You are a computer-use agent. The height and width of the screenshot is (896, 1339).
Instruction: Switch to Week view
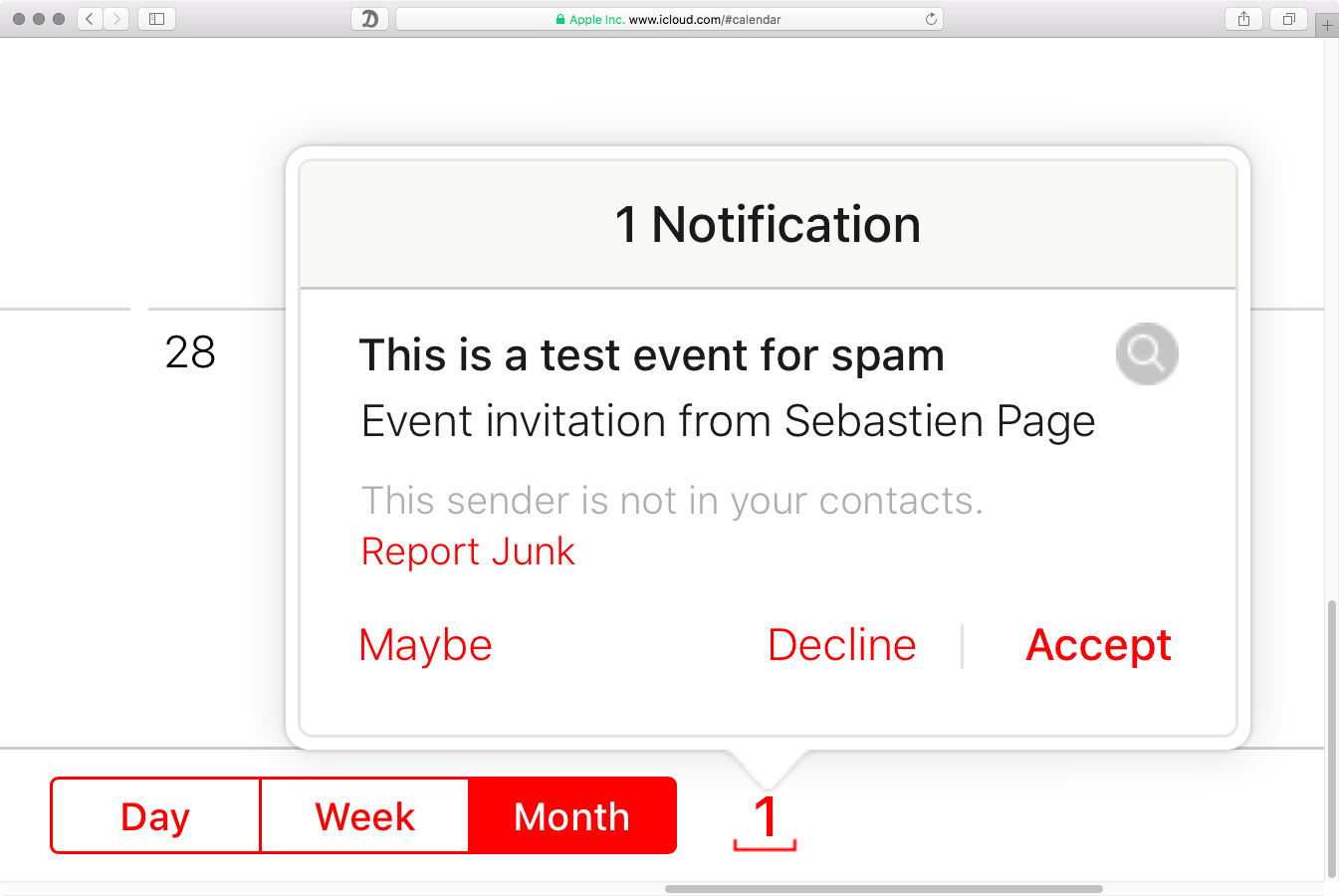(364, 816)
